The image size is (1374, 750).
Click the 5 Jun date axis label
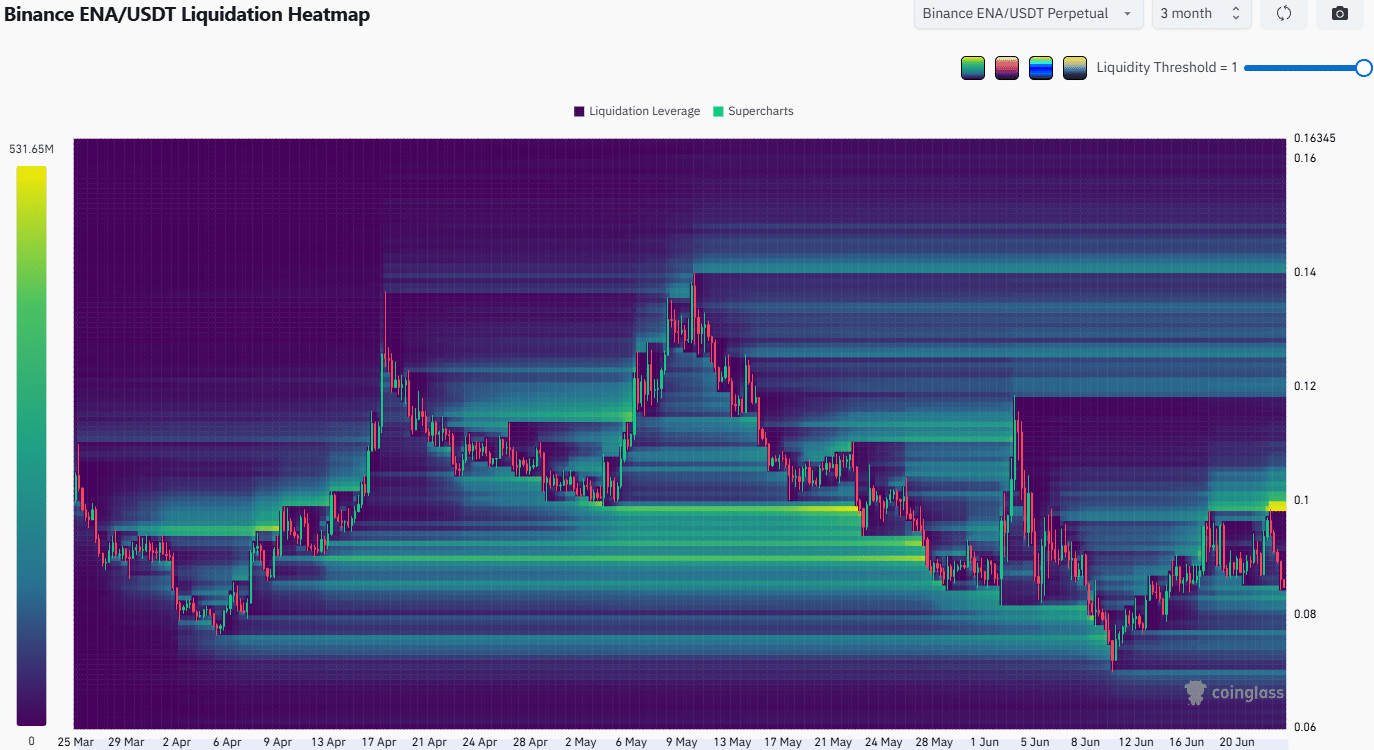pyautogui.click(x=1035, y=742)
